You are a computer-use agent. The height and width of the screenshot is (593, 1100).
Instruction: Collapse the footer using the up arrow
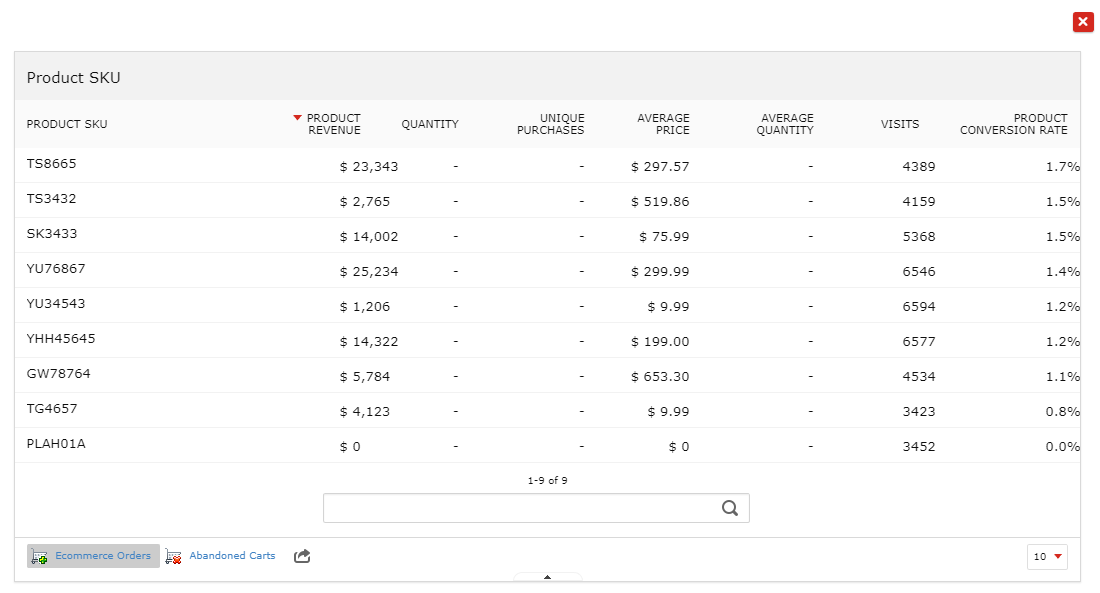tap(547, 577)
